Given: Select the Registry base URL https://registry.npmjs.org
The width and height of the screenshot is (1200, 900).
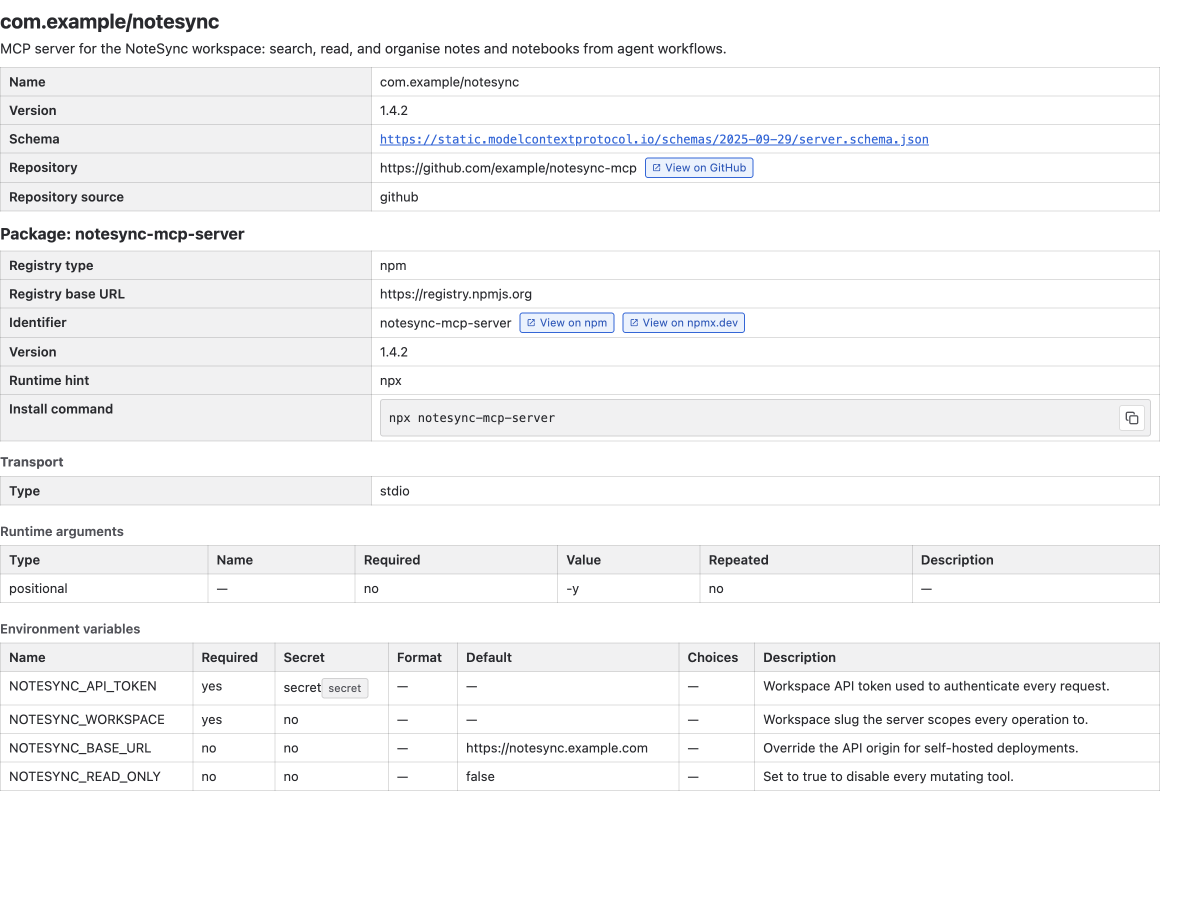Looking at the screenshot, I should click(x=456, y=294).
